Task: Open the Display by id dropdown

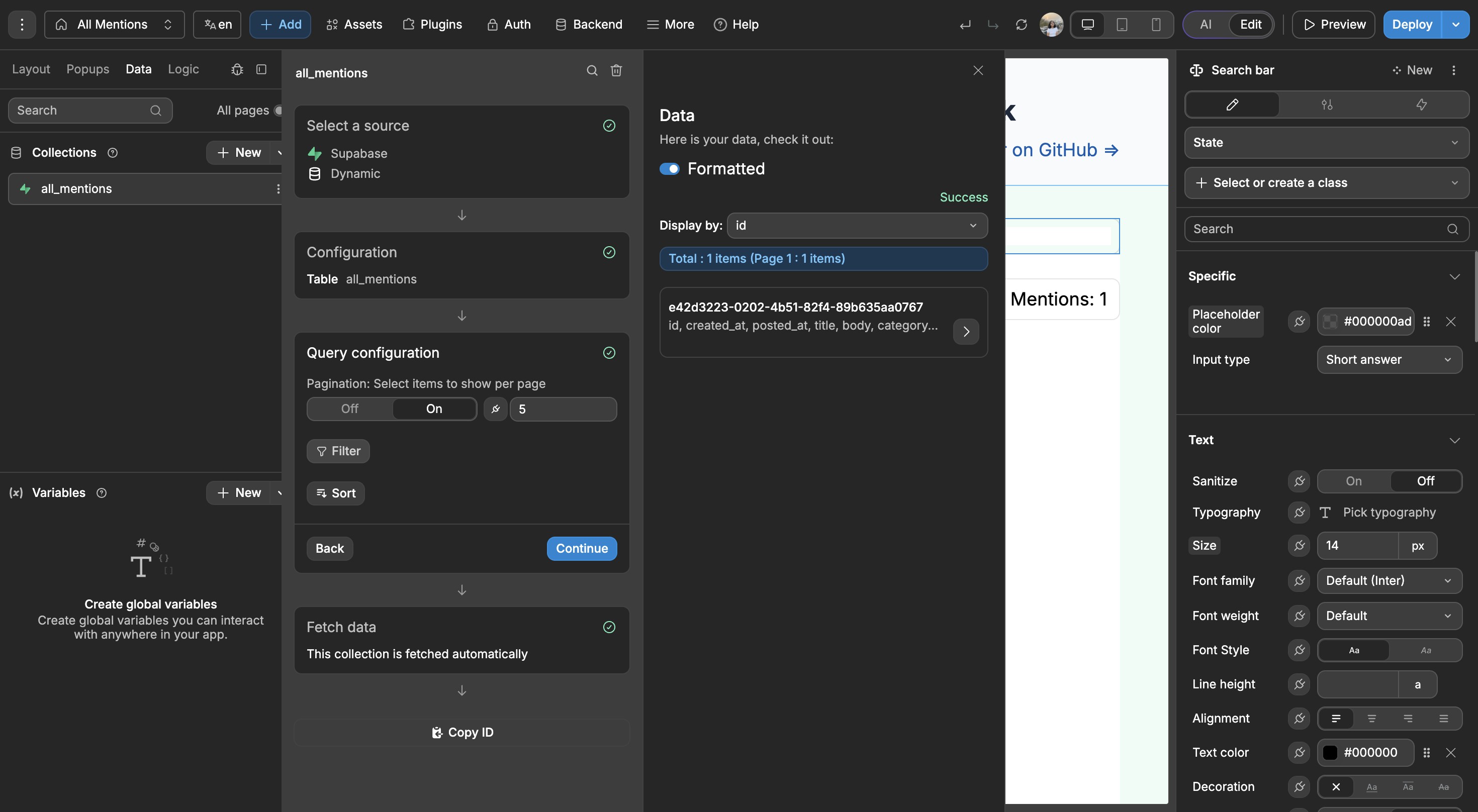Action: (x=857, y=226)
